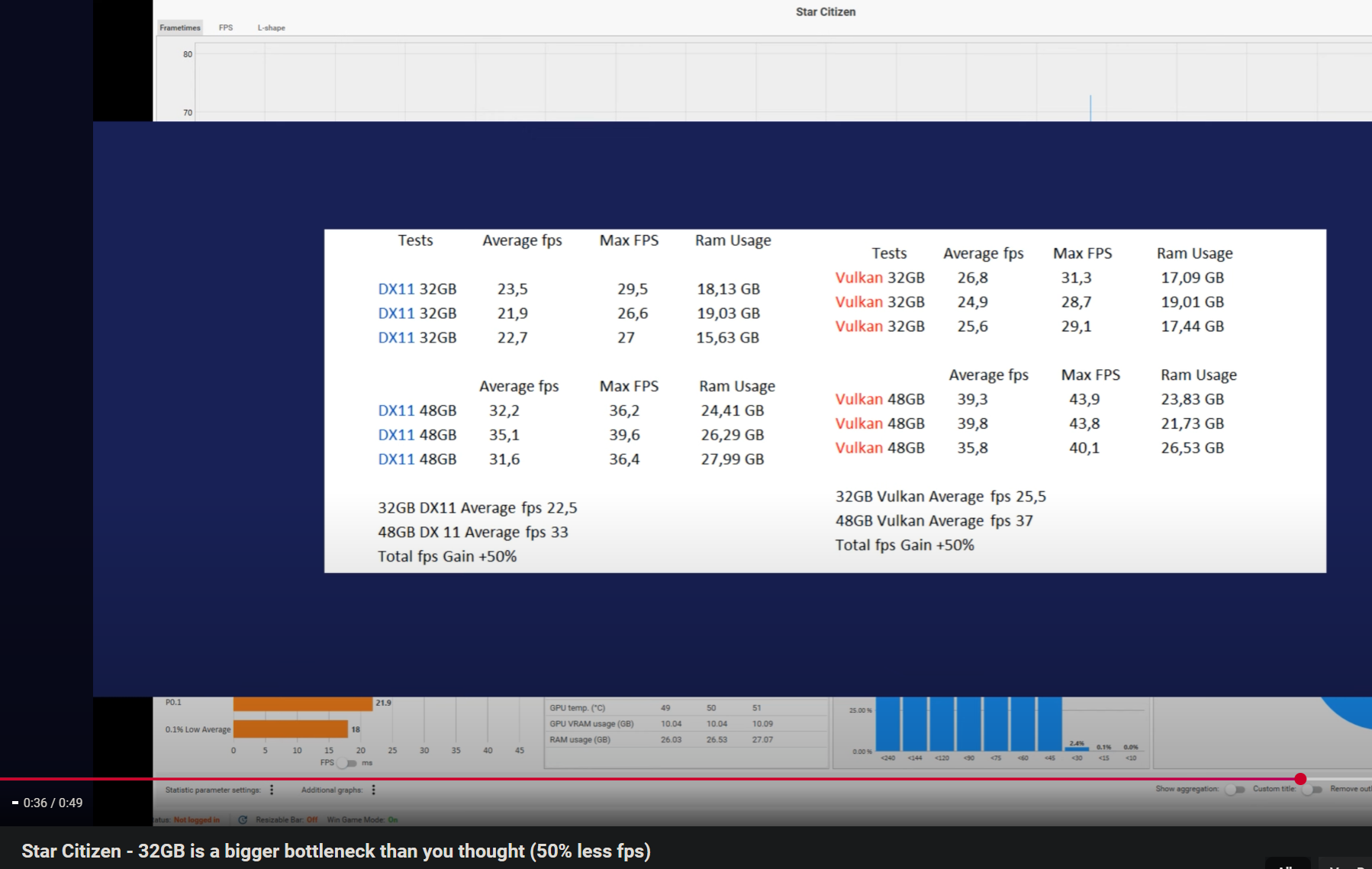Image resolution: width=1372 pixels, height=869 pixels.
Task: Click the Vulkan Max FPS value 43,9
Action: [x=1084, y=399]
